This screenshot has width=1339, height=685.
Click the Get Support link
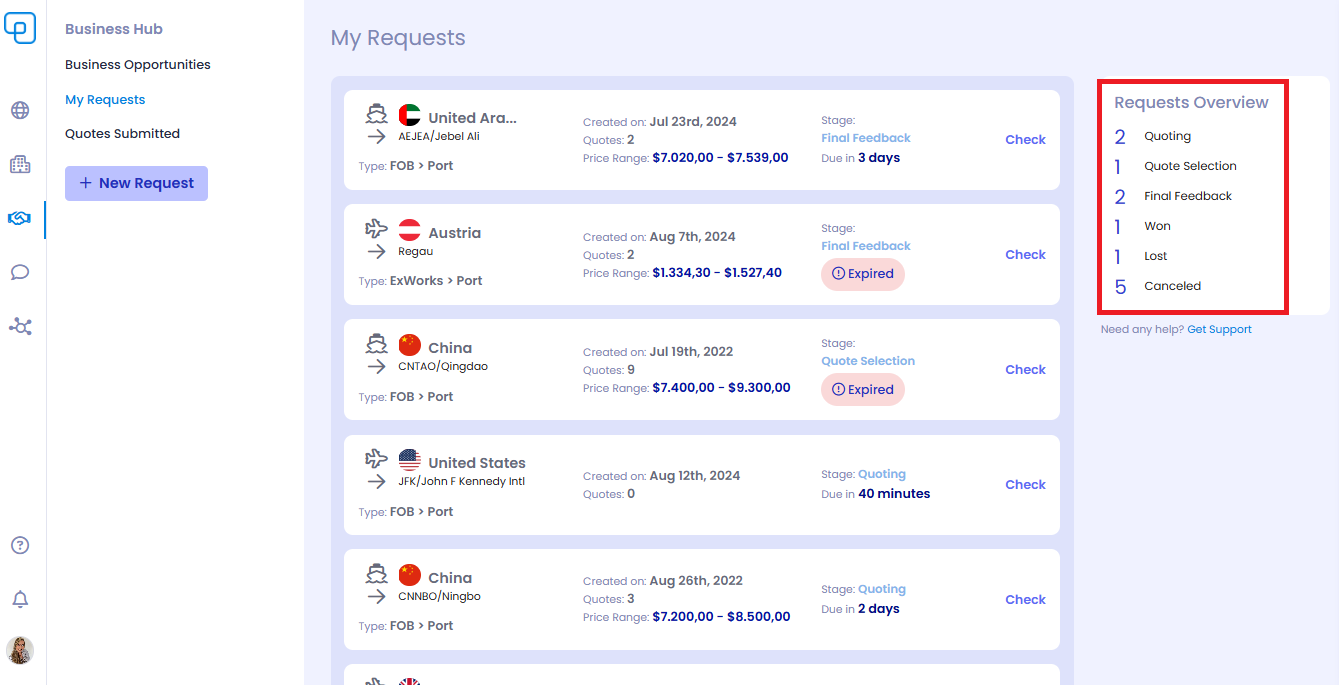[x=1219, y=329]
